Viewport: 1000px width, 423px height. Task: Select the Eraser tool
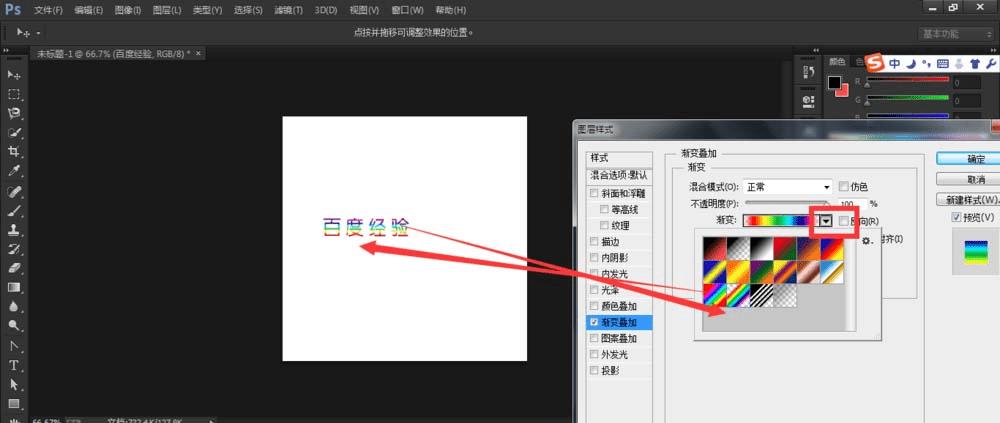click(x=14, y=268)
